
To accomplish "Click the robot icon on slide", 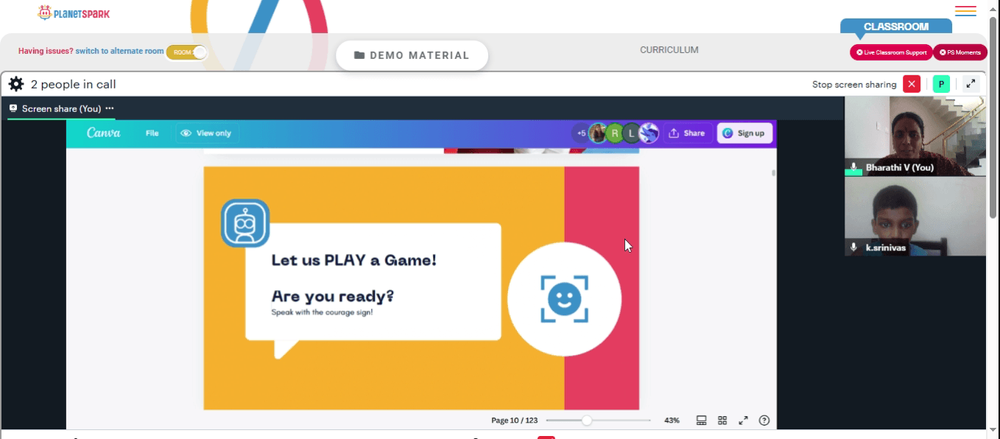I will tap(246, 223).
